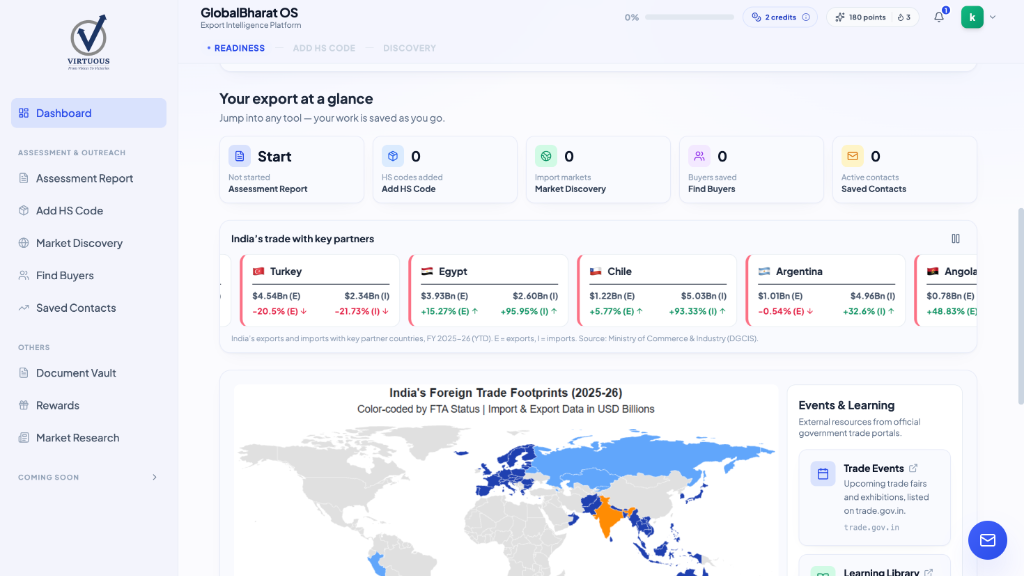This screenshot has width=1024, height=576.
Task: Click the Assessment Report document icon in sidebar
Action: (x=24, y=178)
